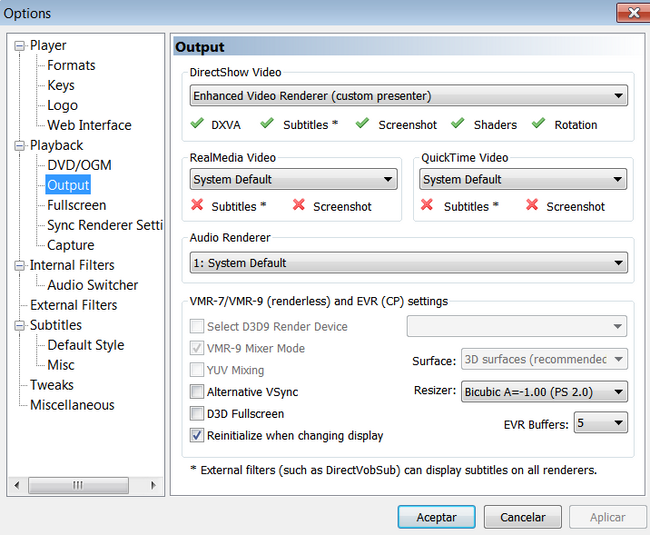Open the DirectShow Video renderer dropdown

(x=408, y=96)
